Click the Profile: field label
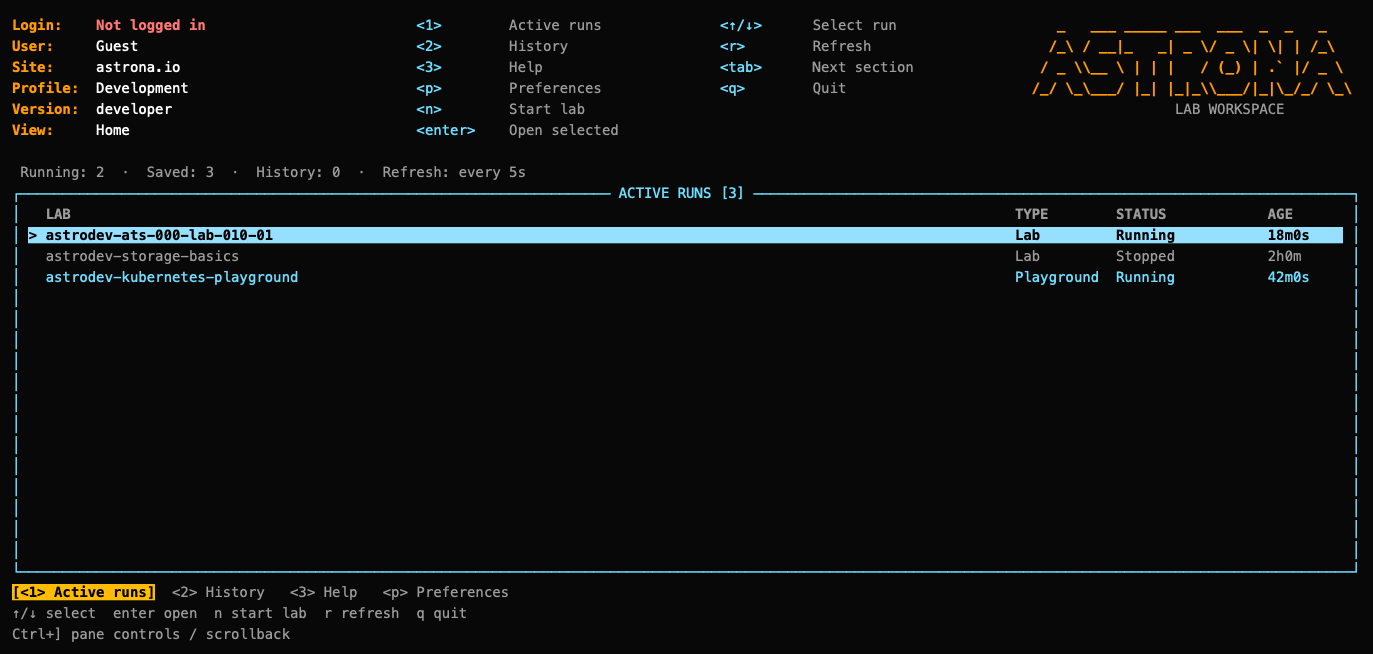Screen dimensions: 1373x654 pos(46,88)
